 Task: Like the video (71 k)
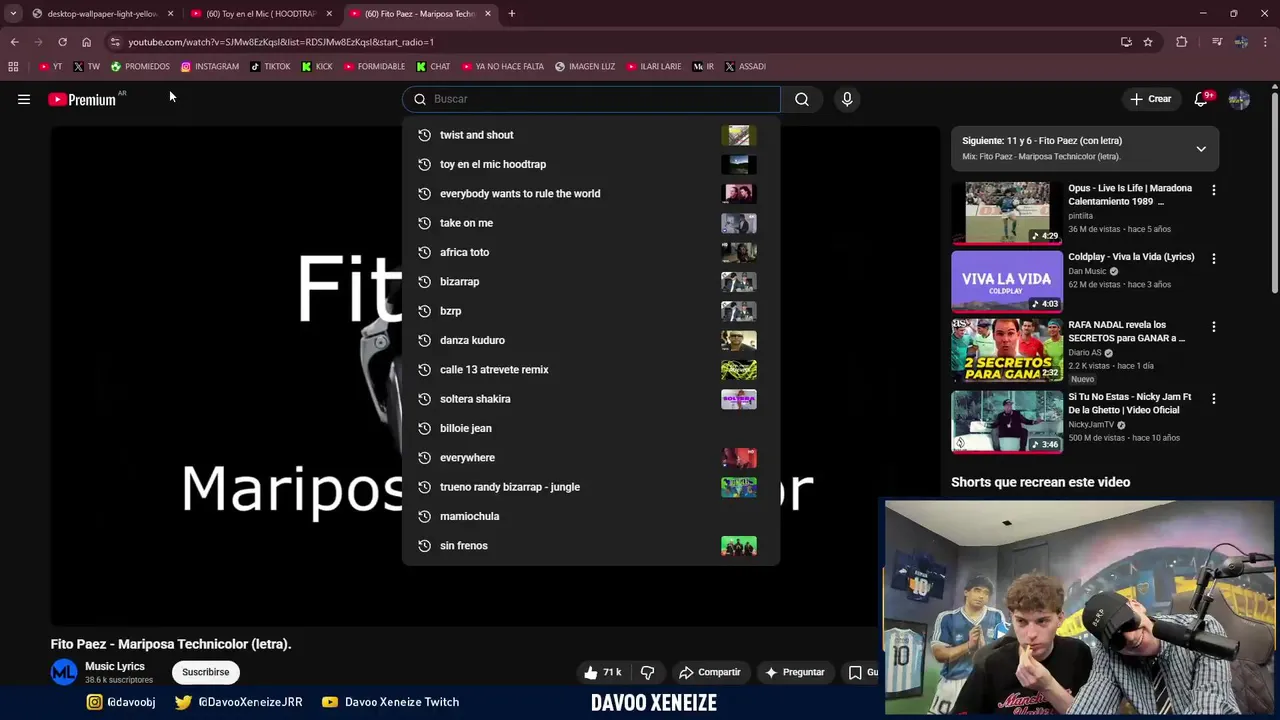click(x=603, y=672)
